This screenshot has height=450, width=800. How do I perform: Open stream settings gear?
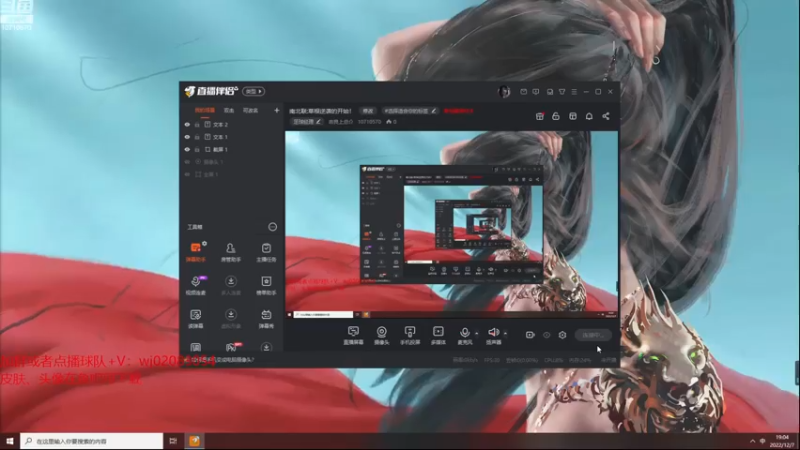pos(562,335)
